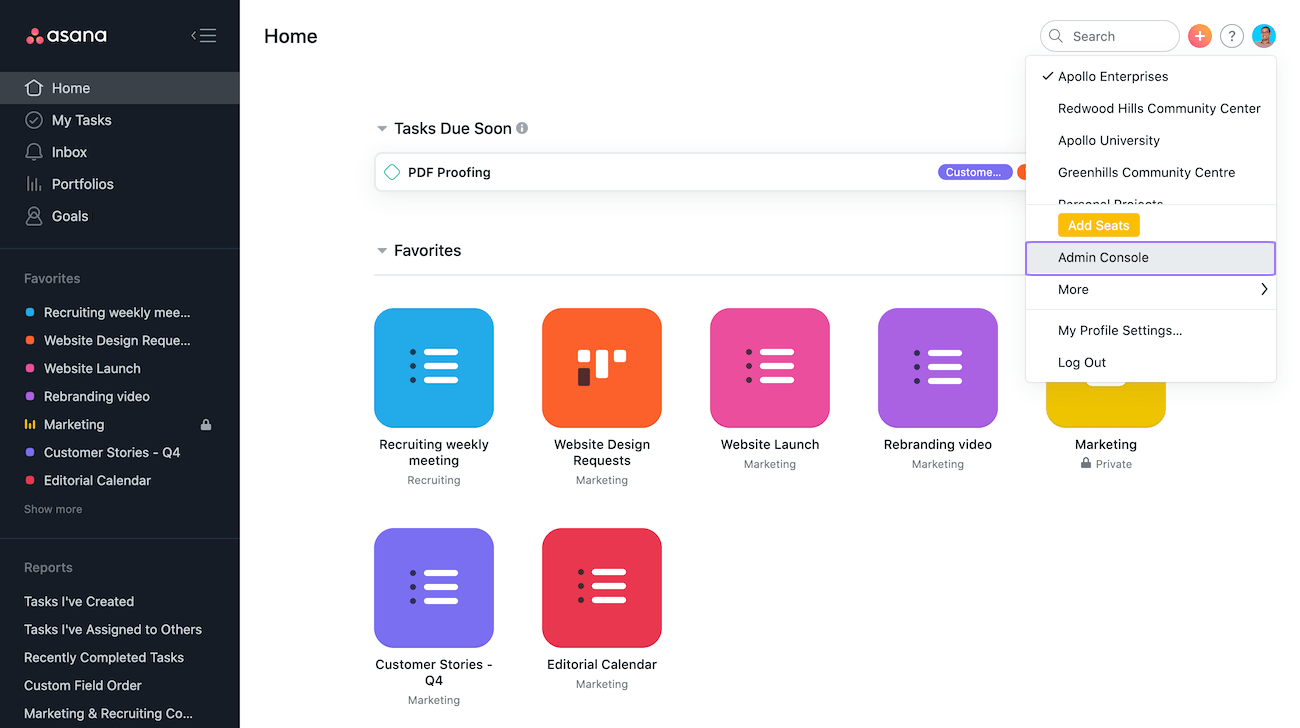Screen dimensions: 1300x728
Task: Click the orange plus quick-add button
Action: coord(1200,36)
